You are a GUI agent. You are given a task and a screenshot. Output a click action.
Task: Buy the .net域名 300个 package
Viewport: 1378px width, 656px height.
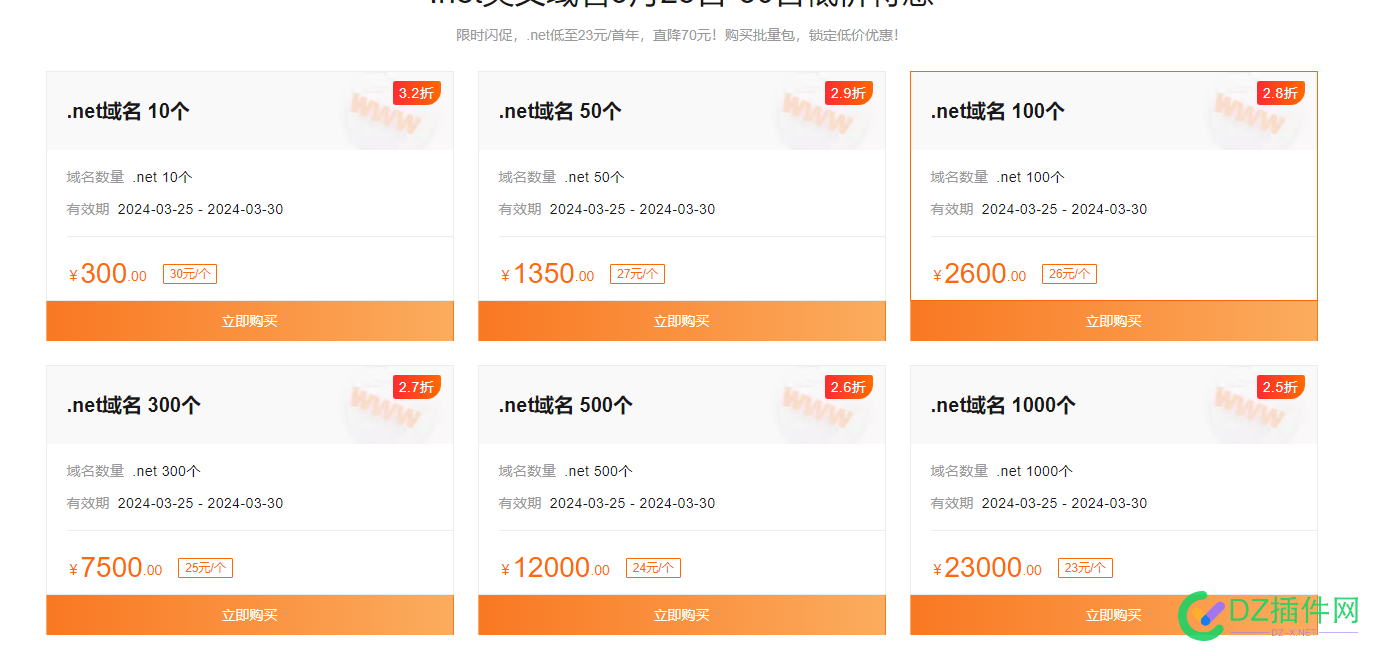(250, 615)
